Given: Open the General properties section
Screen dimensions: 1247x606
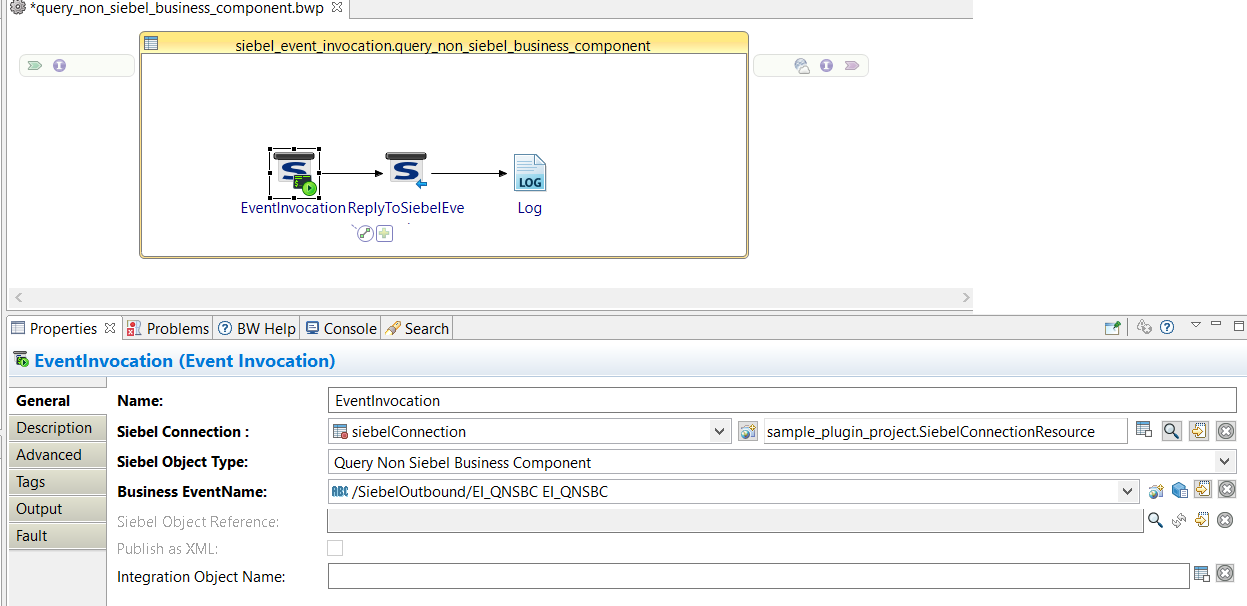Looking at the screenshot, I should click(57, 400).
